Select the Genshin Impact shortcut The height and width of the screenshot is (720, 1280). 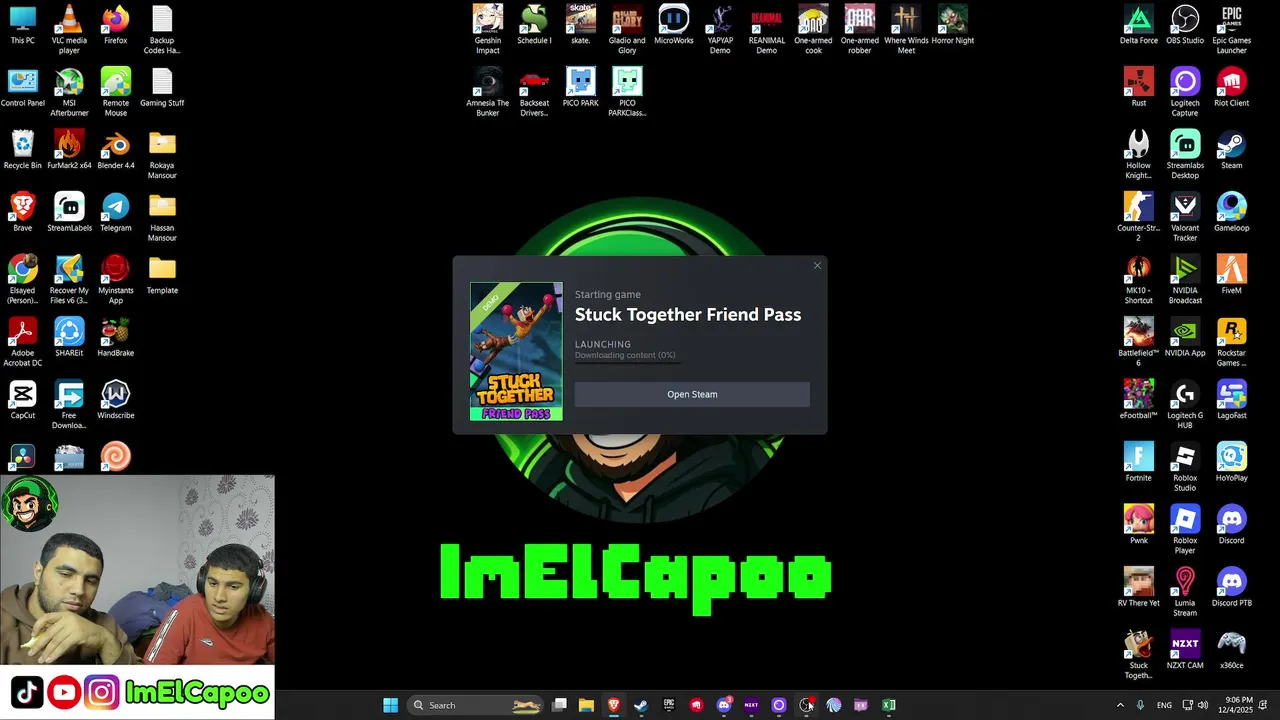(488, 29)
